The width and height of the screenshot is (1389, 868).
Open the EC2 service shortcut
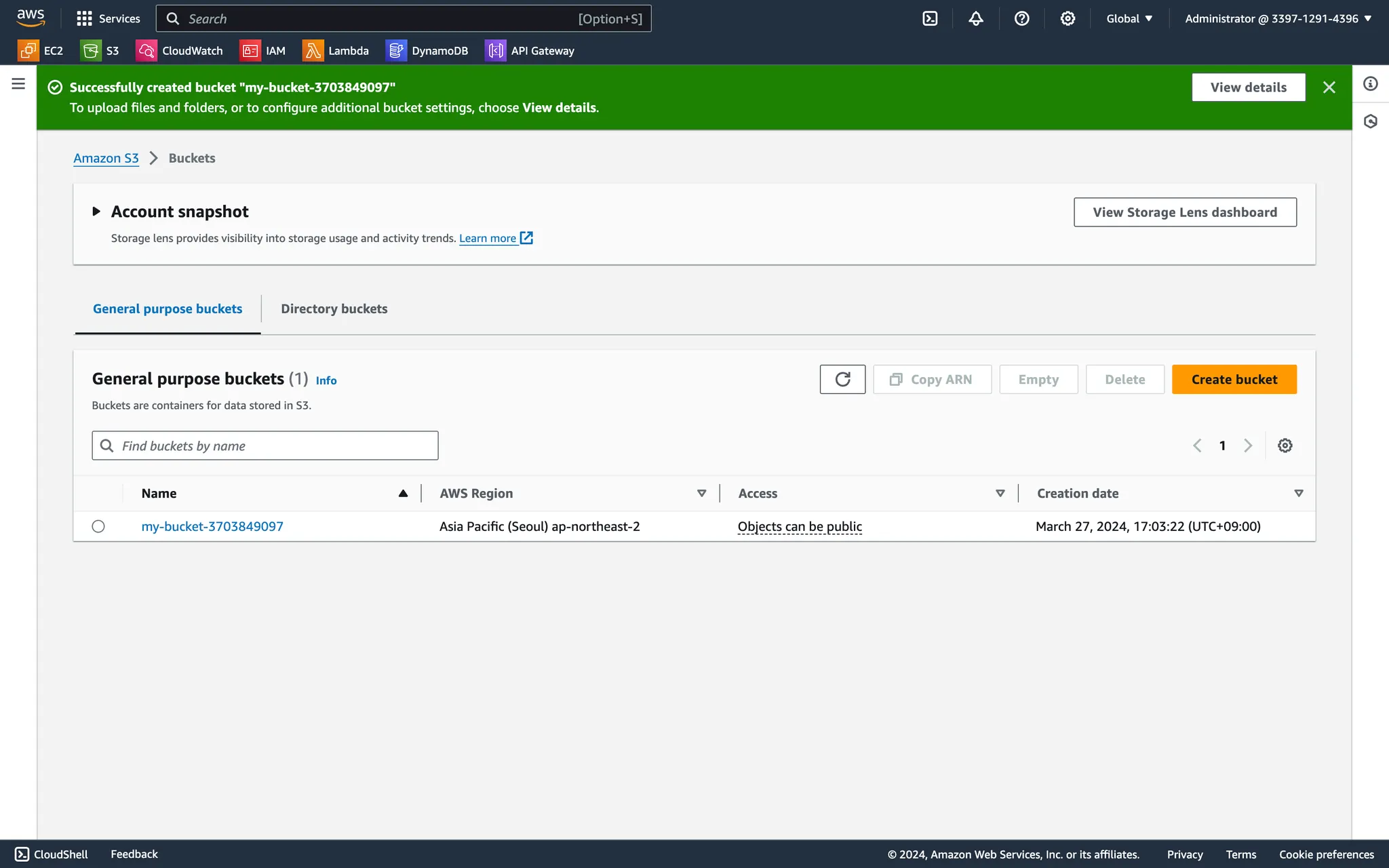41,51
